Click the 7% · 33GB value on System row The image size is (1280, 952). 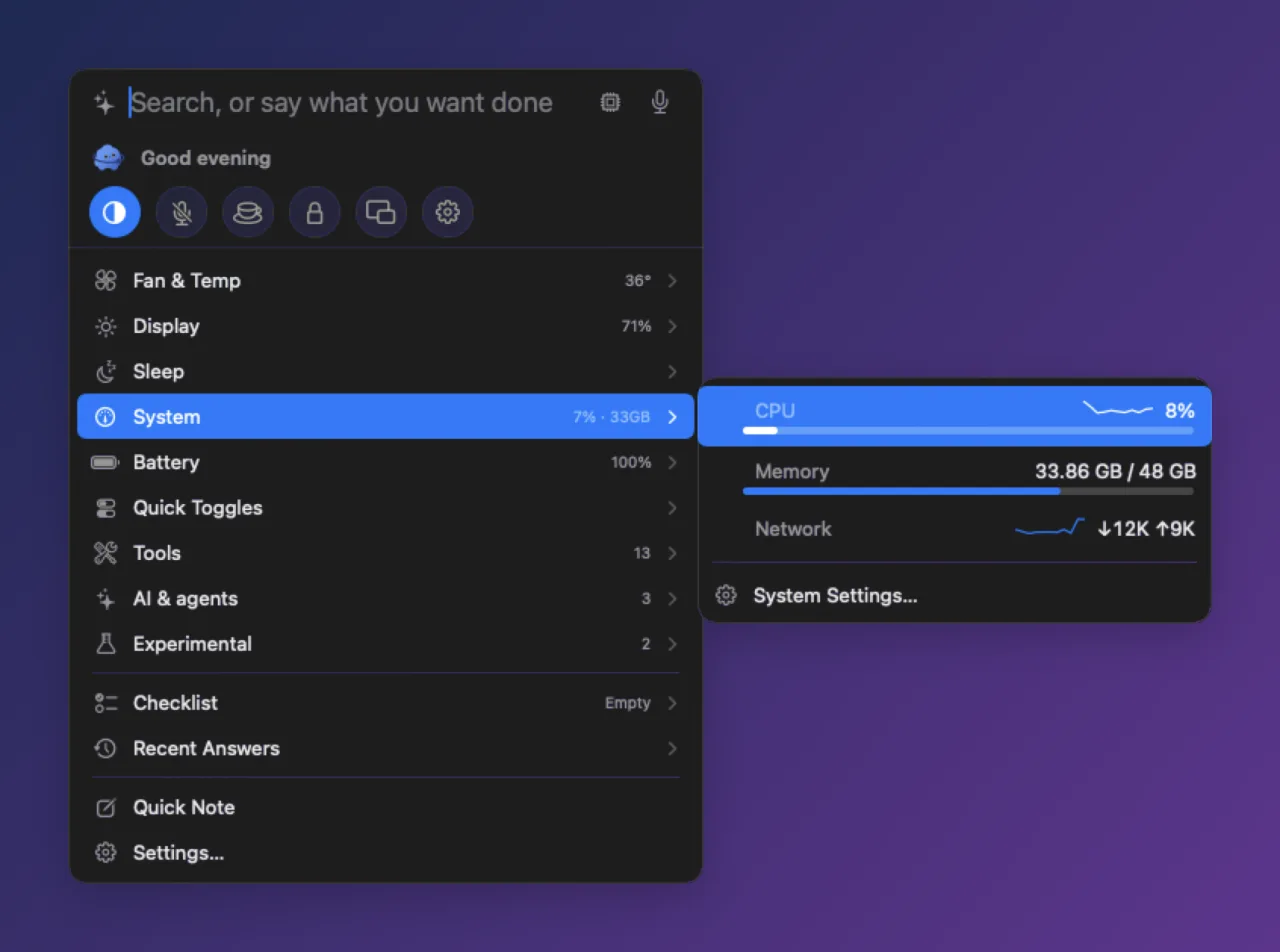611,417
